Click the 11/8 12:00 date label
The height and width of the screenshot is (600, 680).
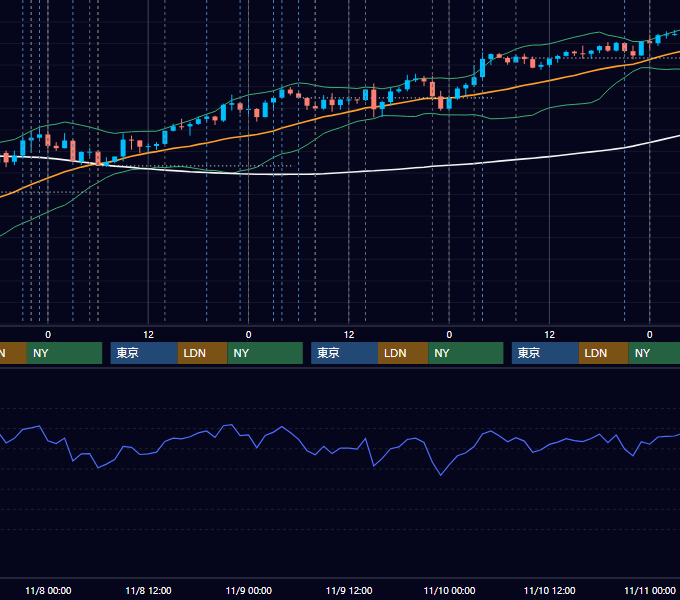[x=148, y=590]
